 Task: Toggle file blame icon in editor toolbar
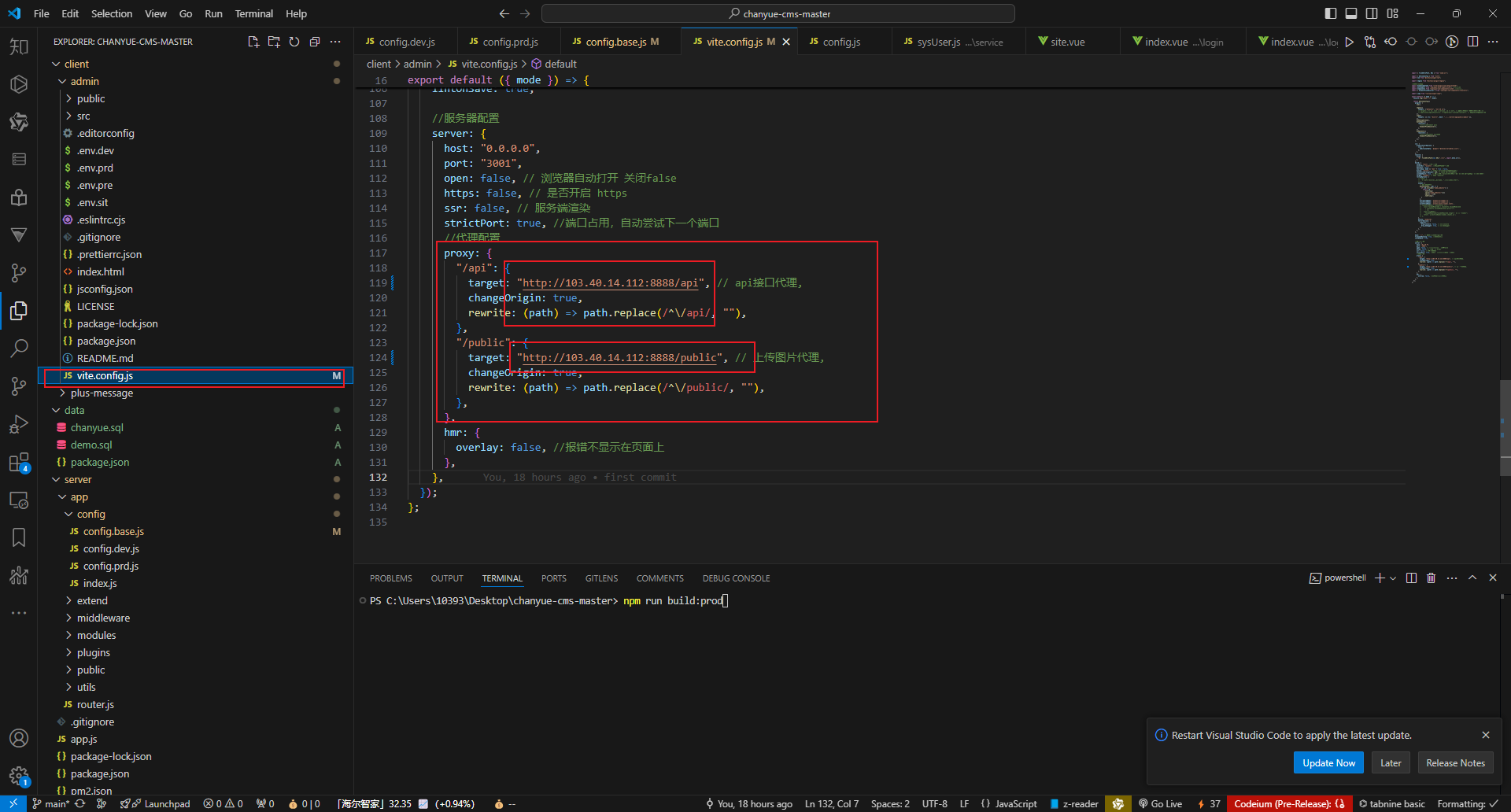point(1452,42)
